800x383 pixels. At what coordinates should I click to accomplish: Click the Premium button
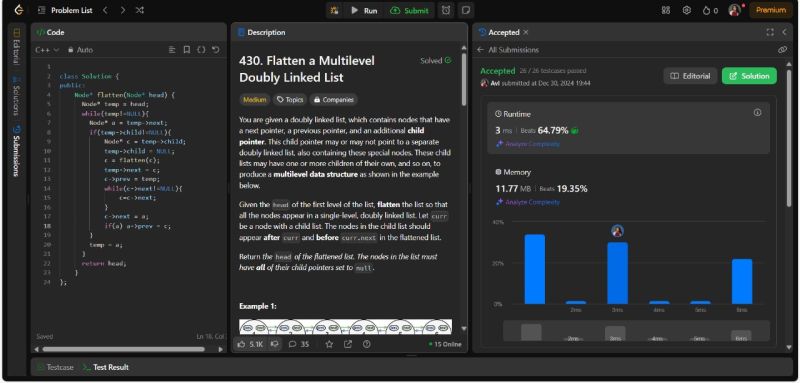coord(770,10)
